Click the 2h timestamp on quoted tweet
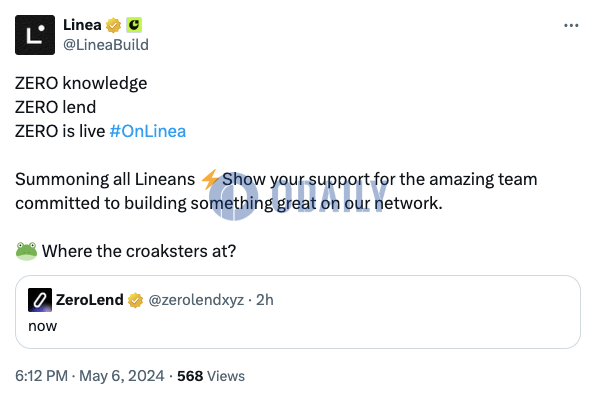This screenshot has height=394, width=597. point(265,300)
